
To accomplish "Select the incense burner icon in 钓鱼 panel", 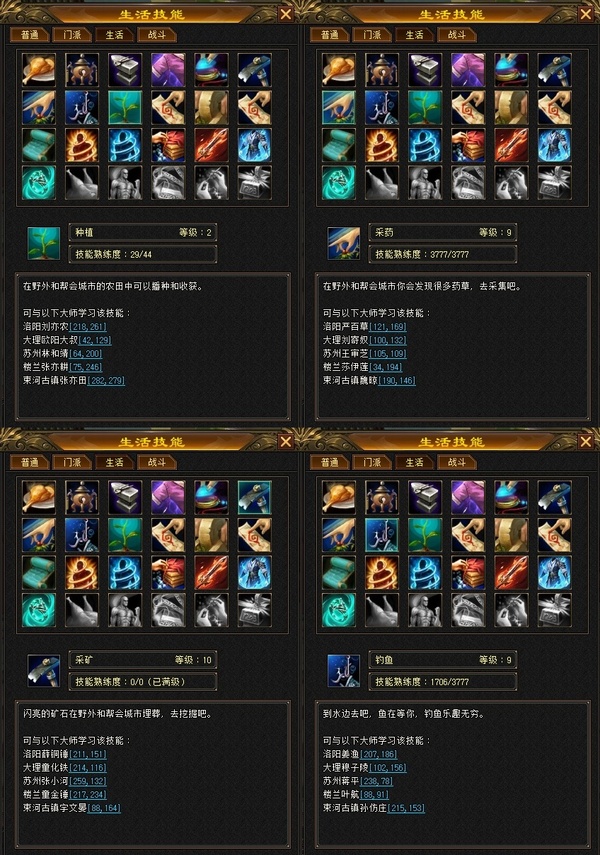I will pyautogui.click(x=382, y=497).
